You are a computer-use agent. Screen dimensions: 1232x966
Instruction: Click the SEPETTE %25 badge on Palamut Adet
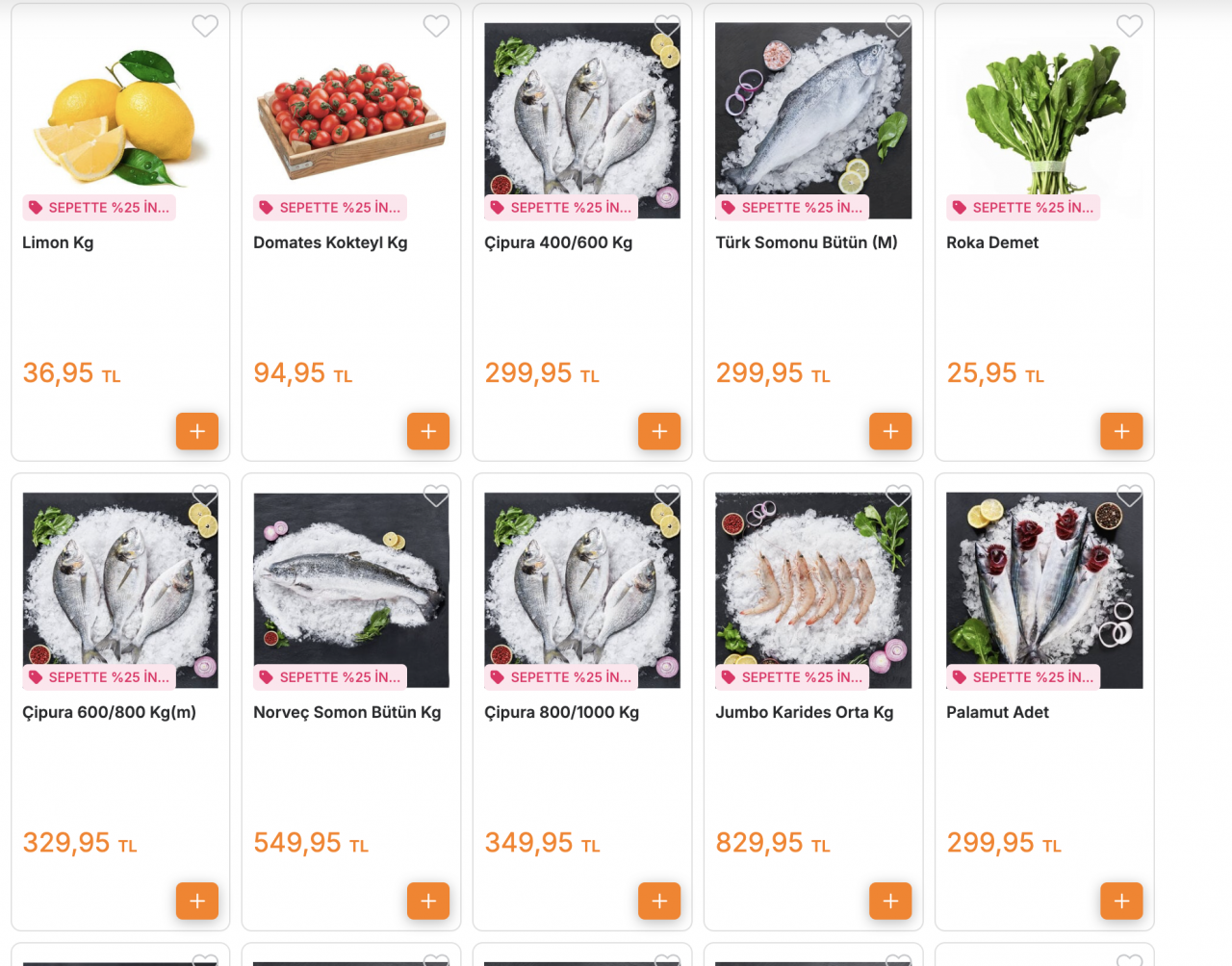tap(1022, 676)
